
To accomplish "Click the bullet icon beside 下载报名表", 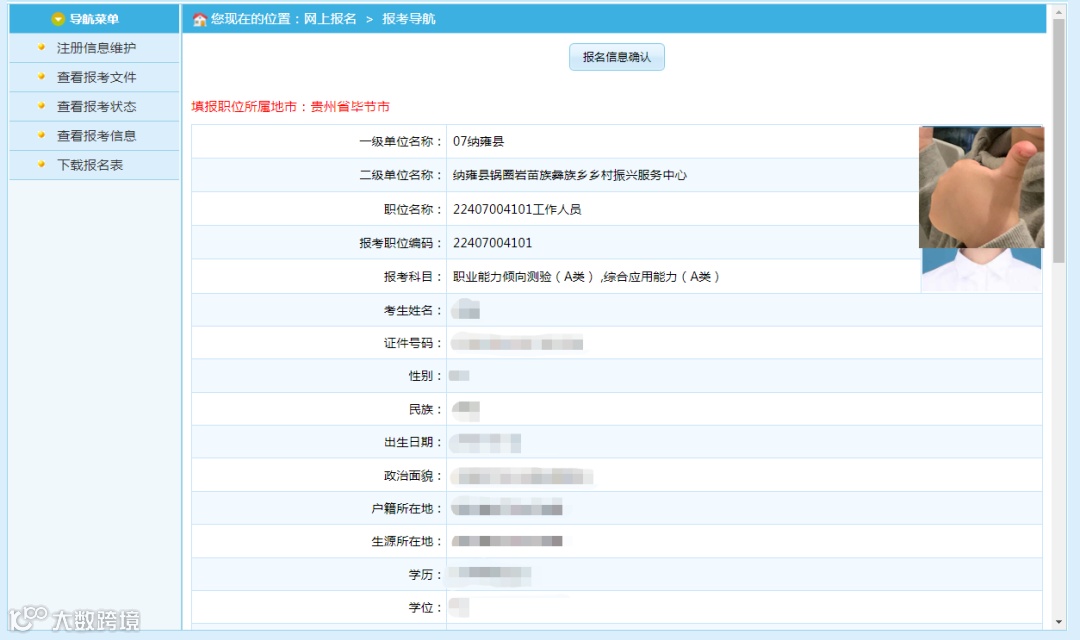I will click(41, 164).
